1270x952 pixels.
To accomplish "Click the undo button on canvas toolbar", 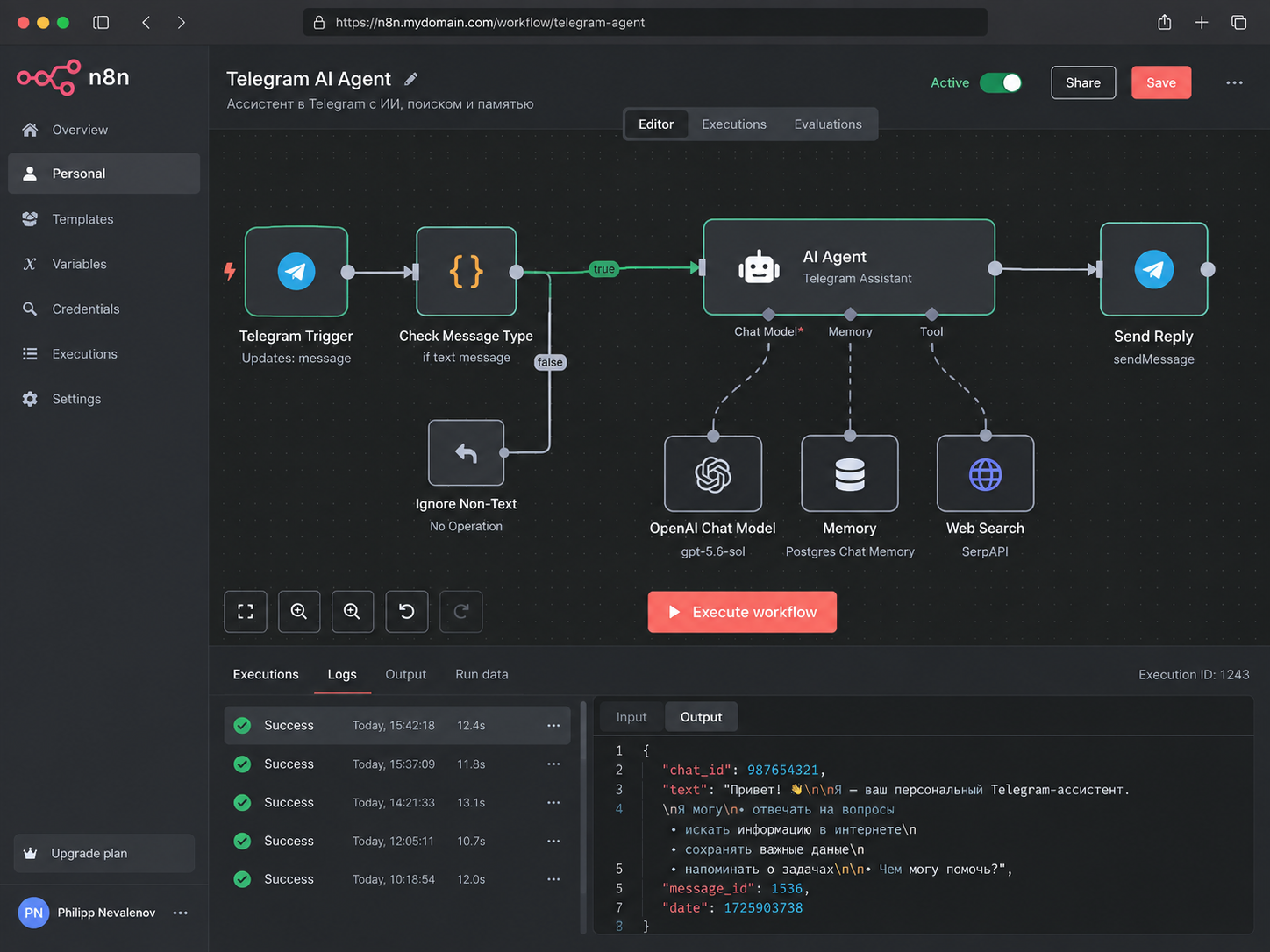I will [x=407, y=612].
